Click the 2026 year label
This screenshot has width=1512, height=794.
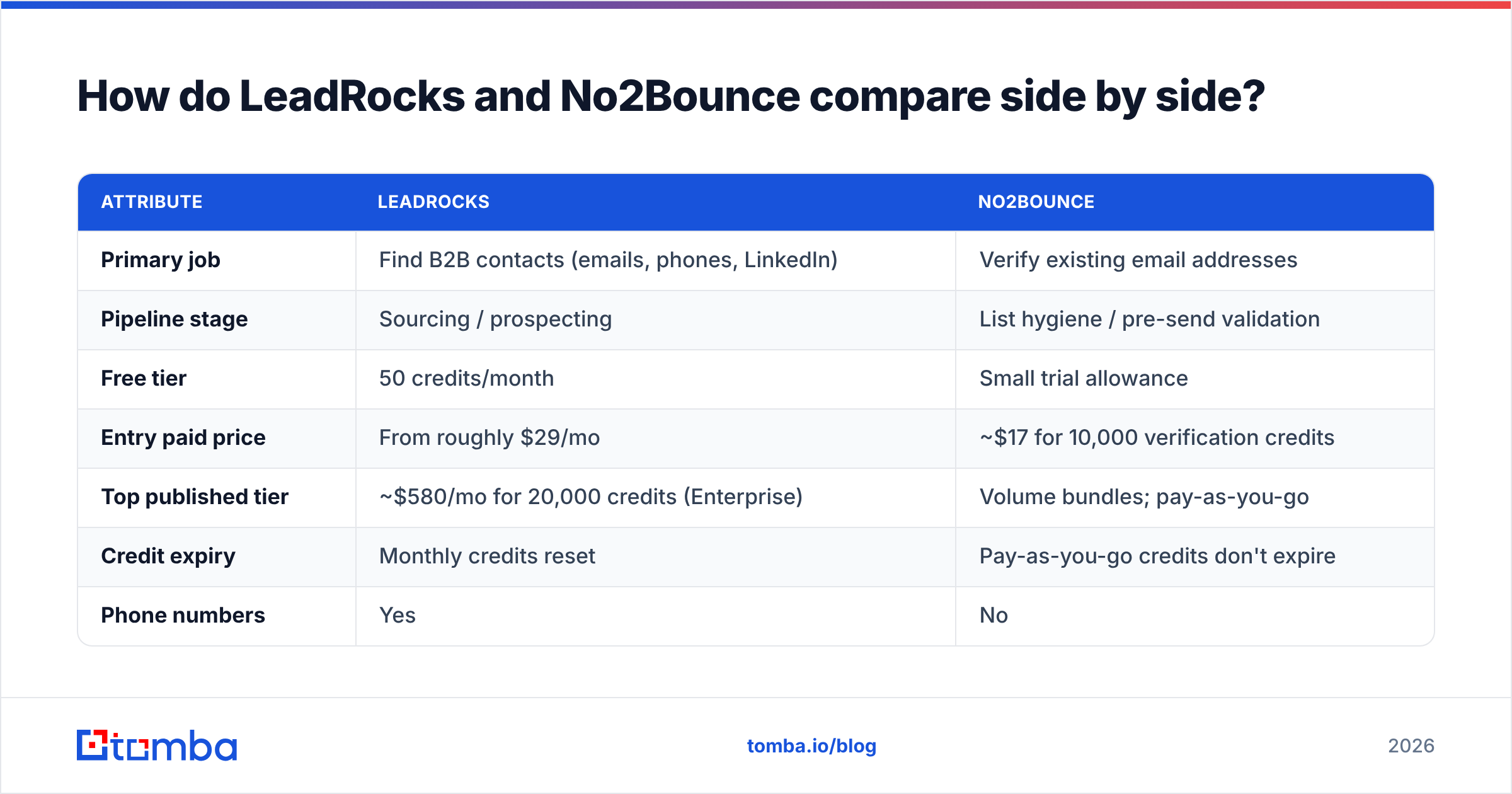click(x=1411, y=746)
